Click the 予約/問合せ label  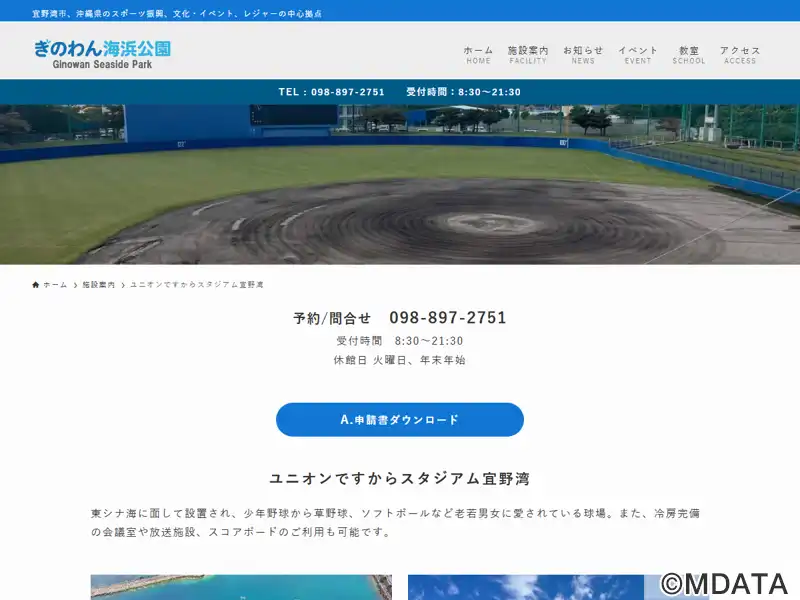pos(332,318)
